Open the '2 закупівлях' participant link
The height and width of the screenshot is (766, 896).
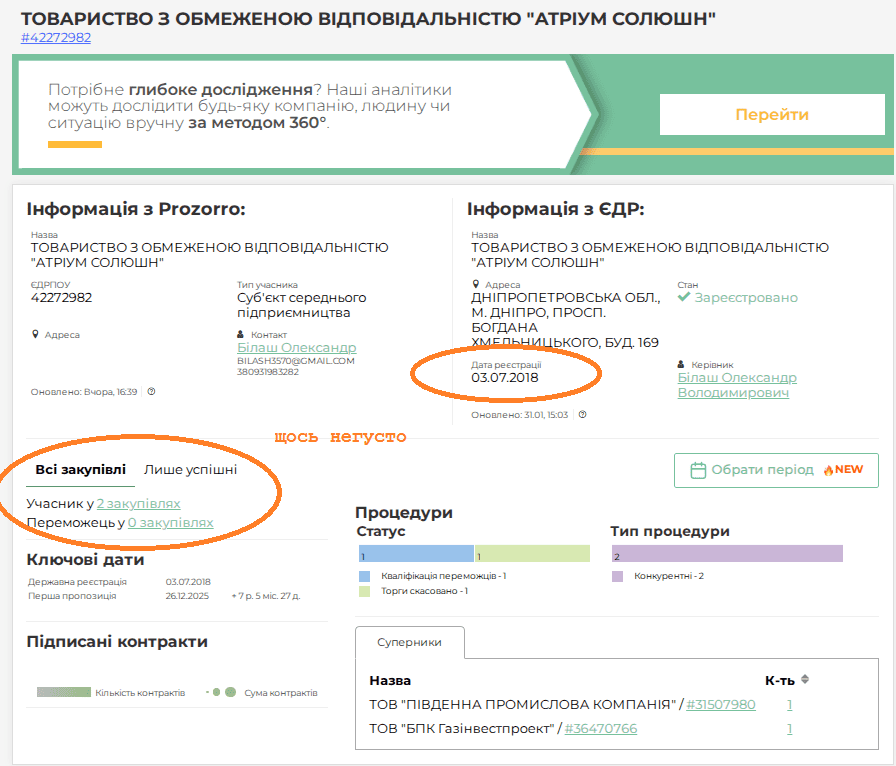[x=138, y=504]
